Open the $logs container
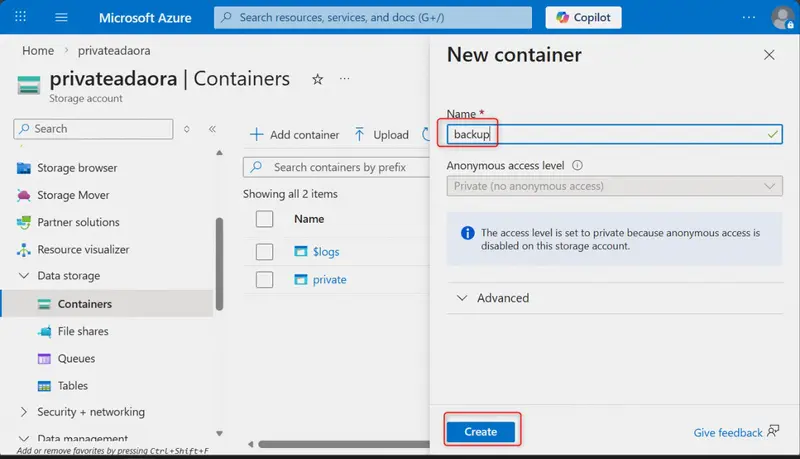800x459 pixels. [326, 251]
